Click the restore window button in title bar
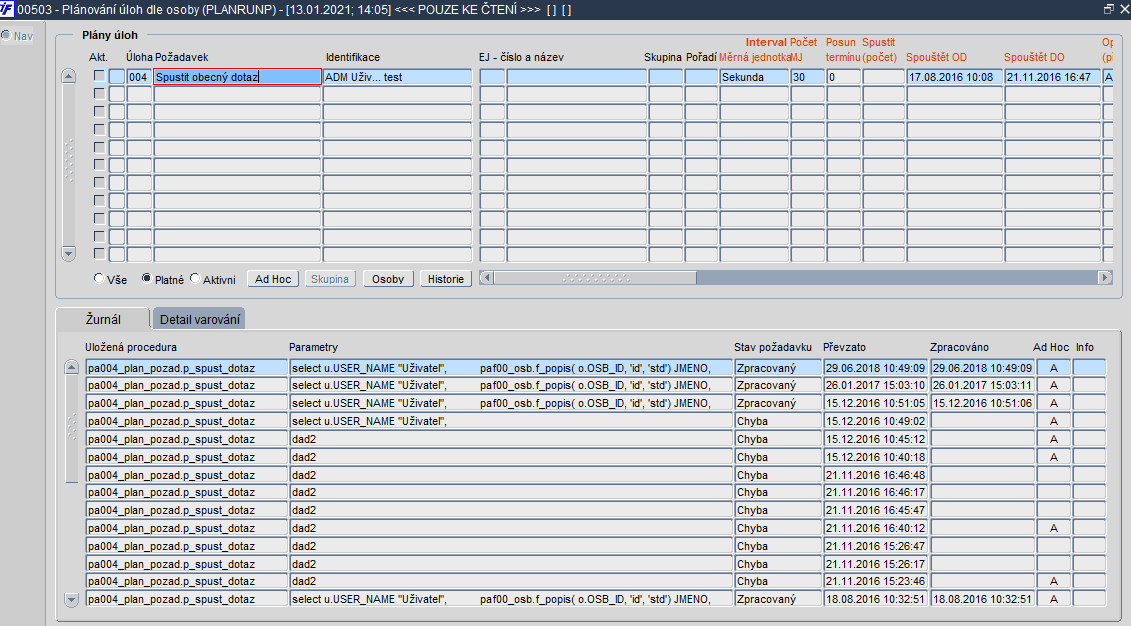 (x=1109, y=9)
